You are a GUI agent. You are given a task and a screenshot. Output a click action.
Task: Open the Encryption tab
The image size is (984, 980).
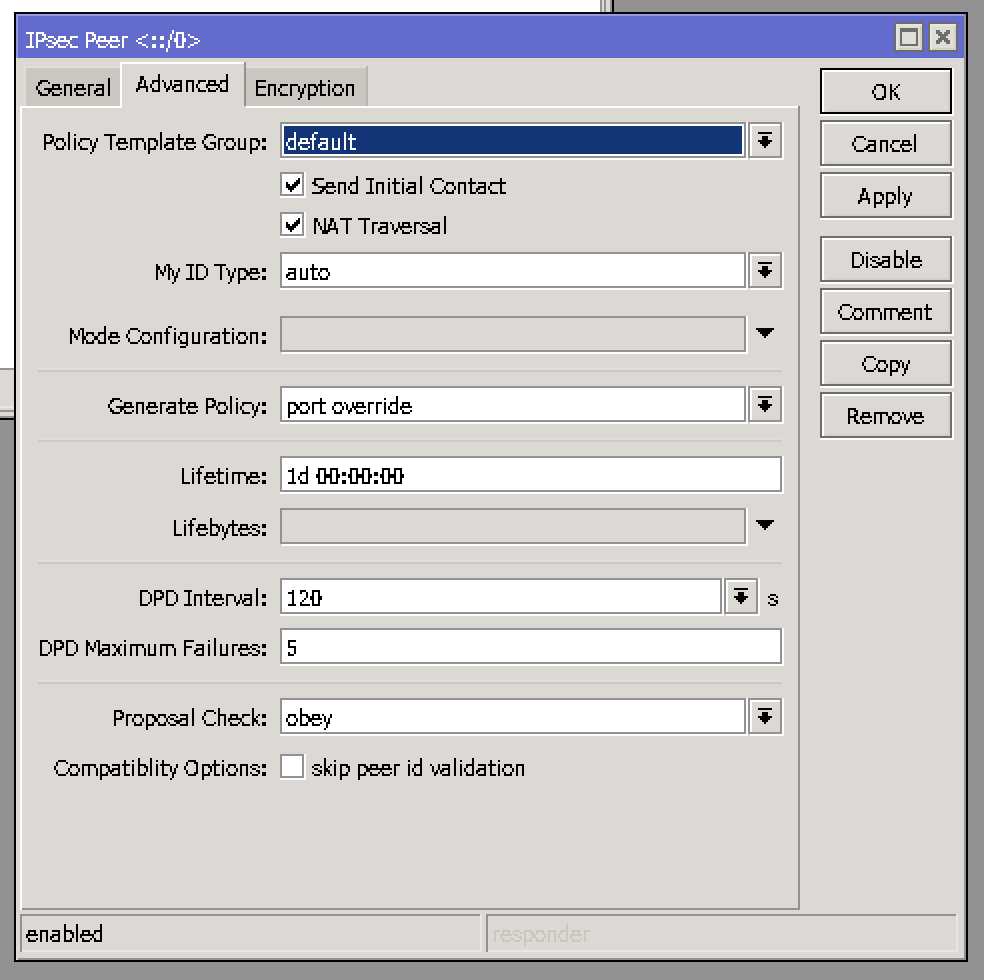point(305,88)
